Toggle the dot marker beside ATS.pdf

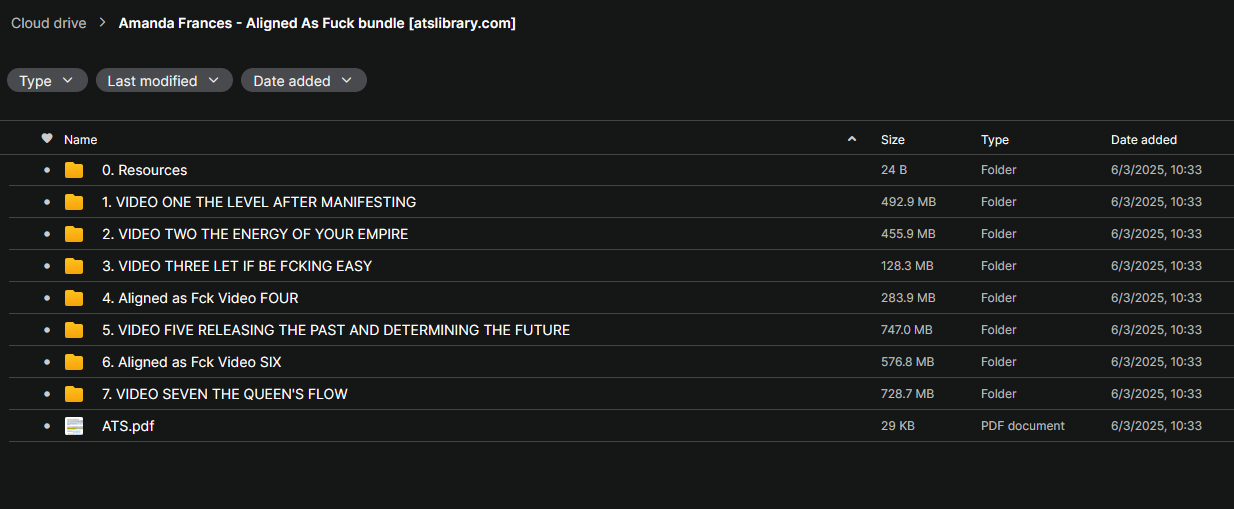coord(47,426)
